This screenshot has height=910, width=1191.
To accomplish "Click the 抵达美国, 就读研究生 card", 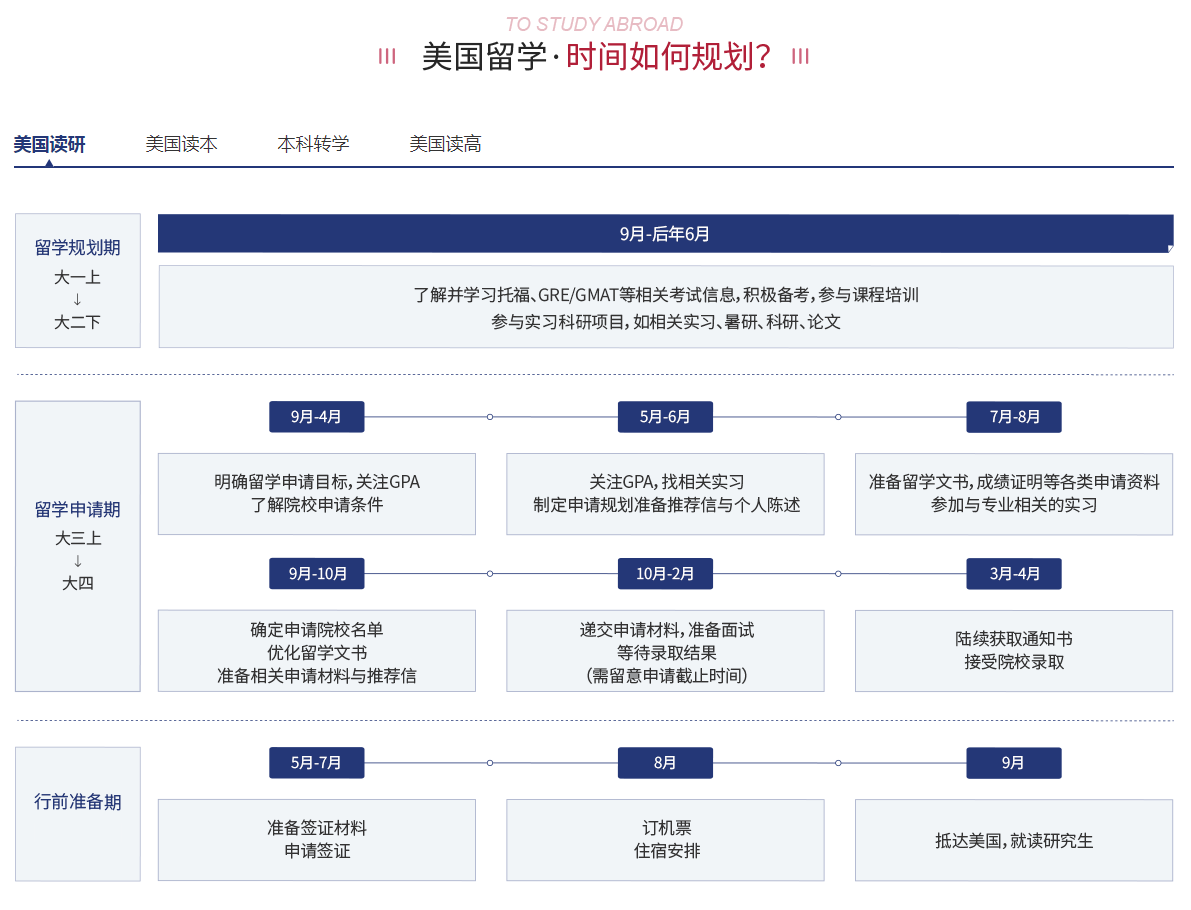I will click(1013, 840).
